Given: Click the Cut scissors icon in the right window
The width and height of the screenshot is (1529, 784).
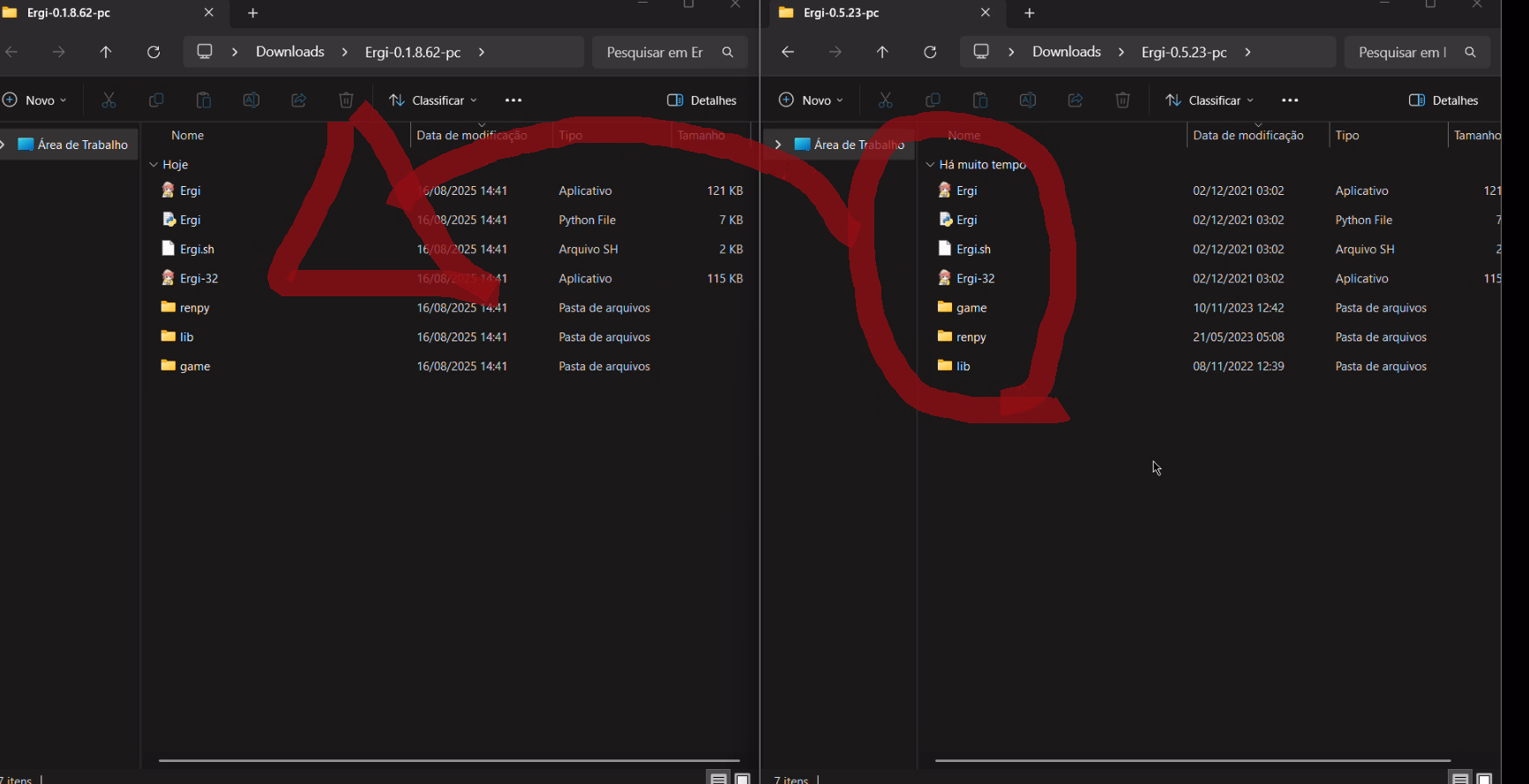Looking at the screenshot, I should [x=885, y=101].
